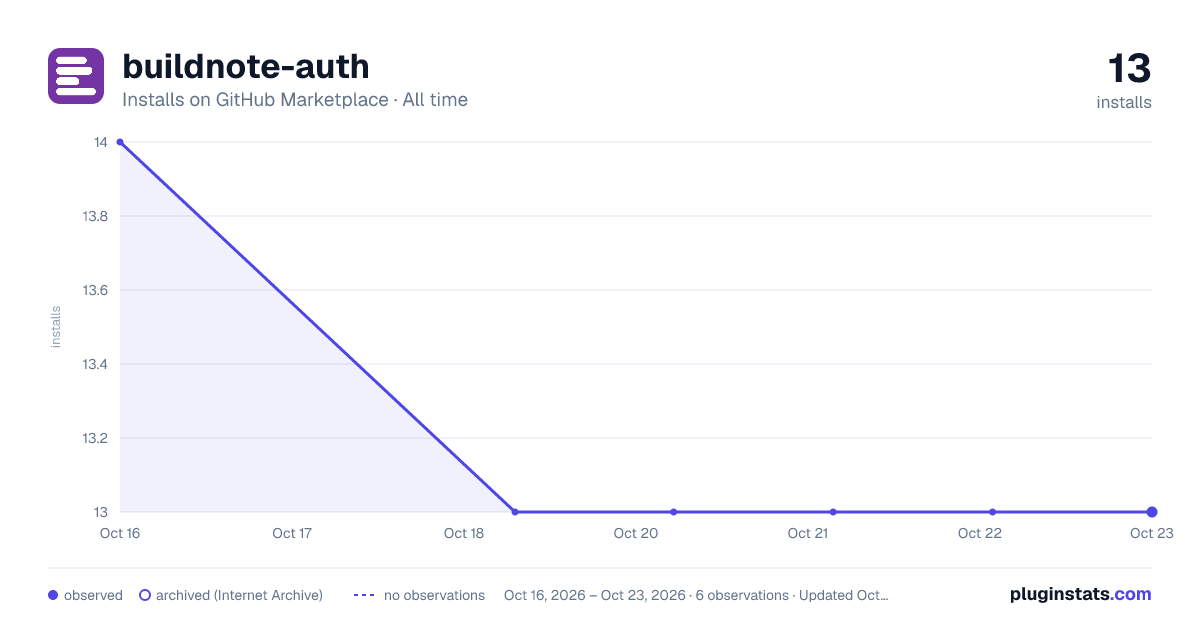Click the 'observed' legend label
Image resolution: width=1200 pixels, height=630 pixels.
pos(93,595)
